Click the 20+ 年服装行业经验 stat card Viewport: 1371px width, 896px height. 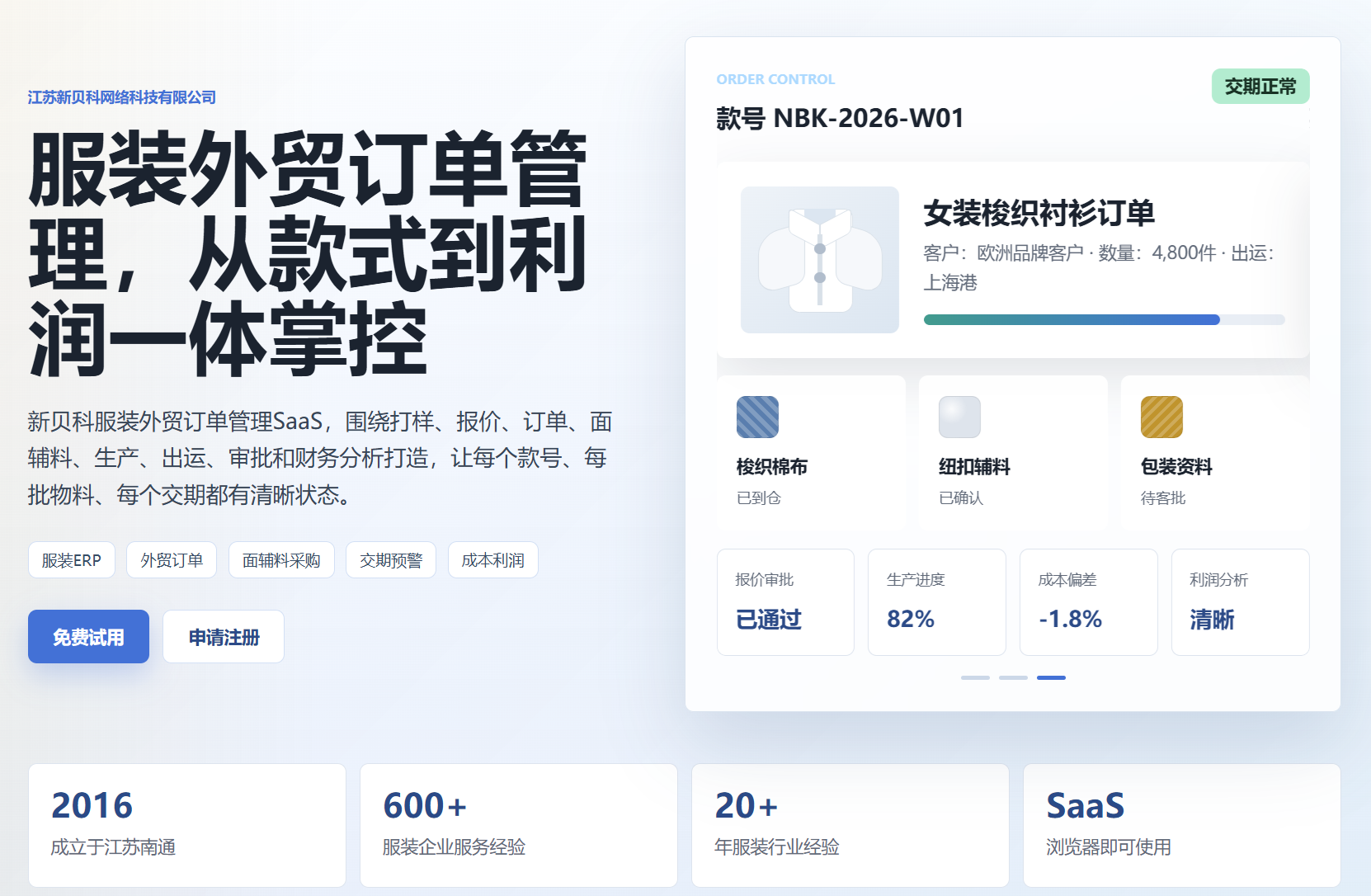coord(850,825)
